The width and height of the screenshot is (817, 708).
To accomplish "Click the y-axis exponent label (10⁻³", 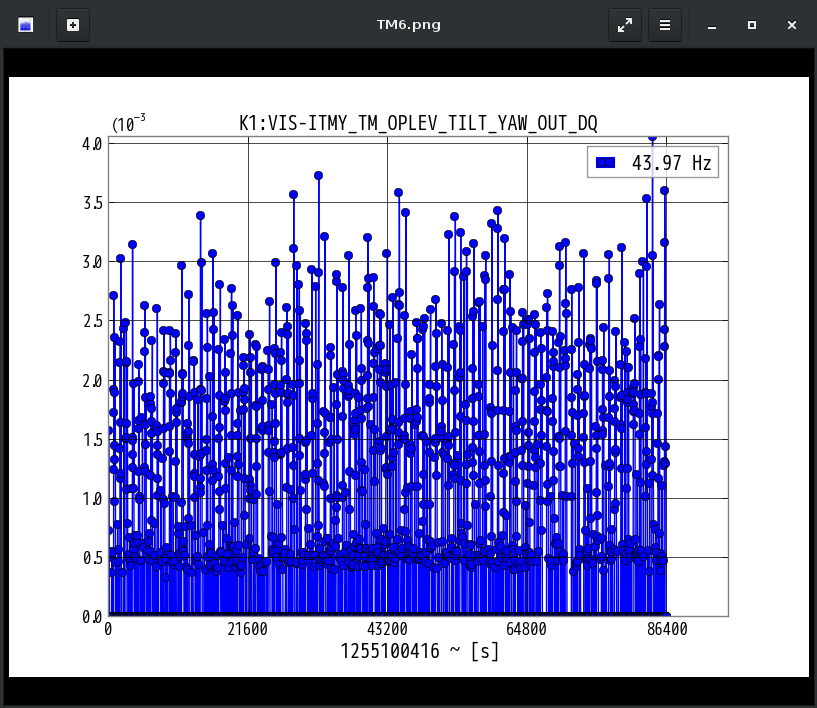I will tap(129, 123).
